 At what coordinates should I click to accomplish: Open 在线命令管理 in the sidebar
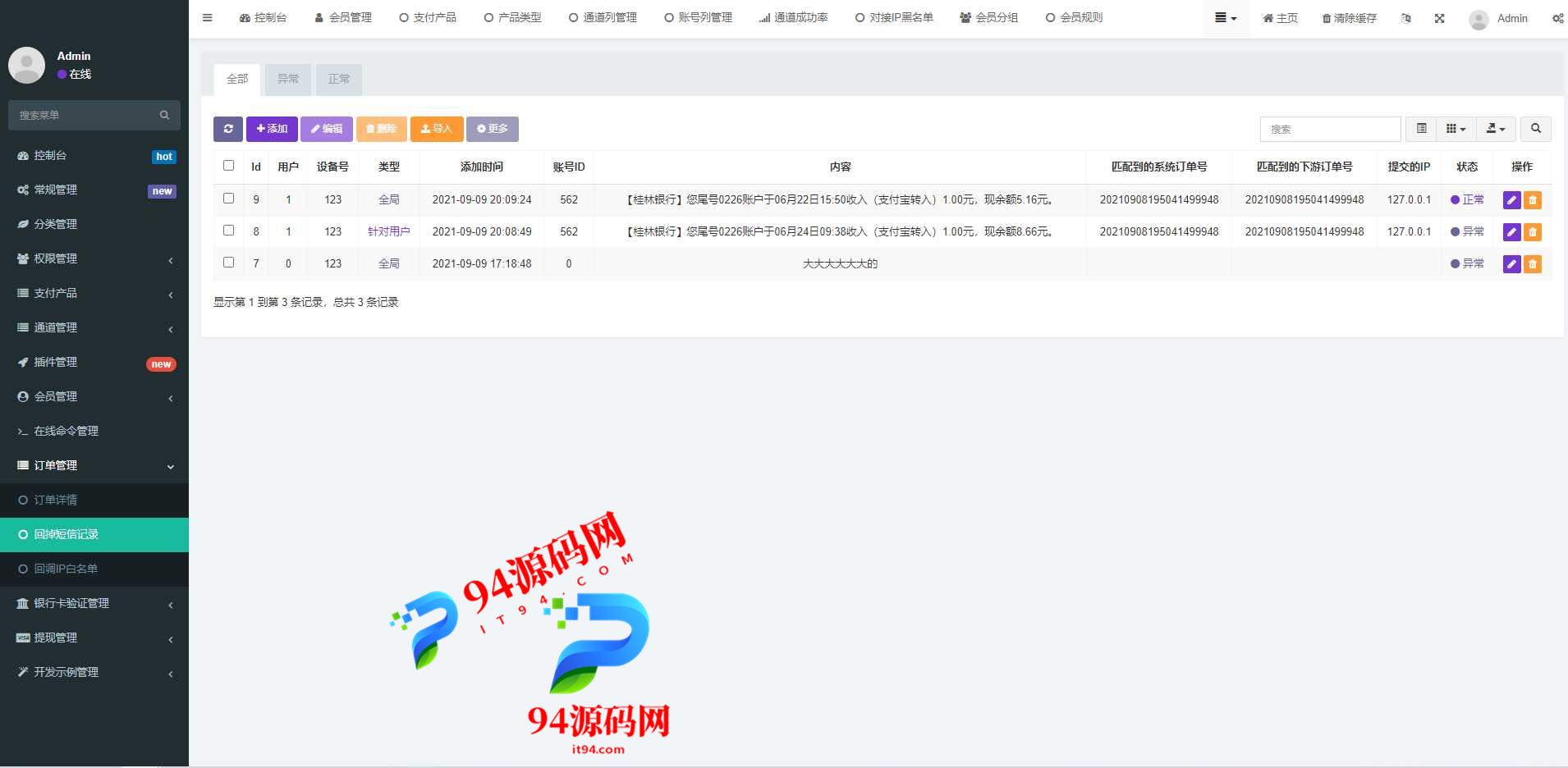tap(94, 432)
